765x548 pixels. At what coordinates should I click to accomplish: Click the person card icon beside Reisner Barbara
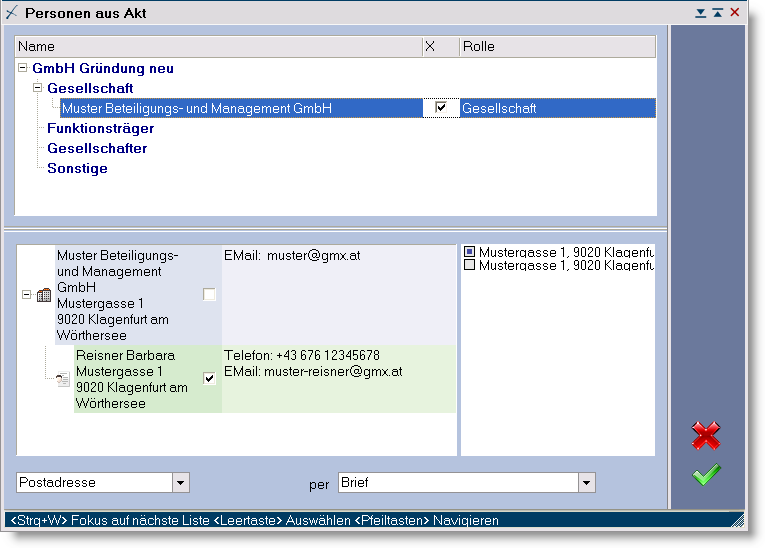(x=62, y=379)
